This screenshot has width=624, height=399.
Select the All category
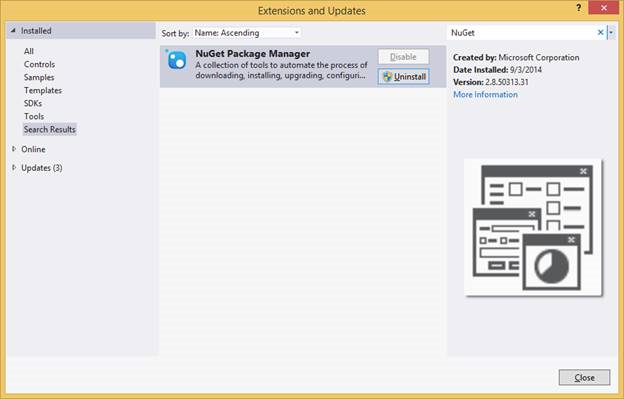[x=29, y=51]
